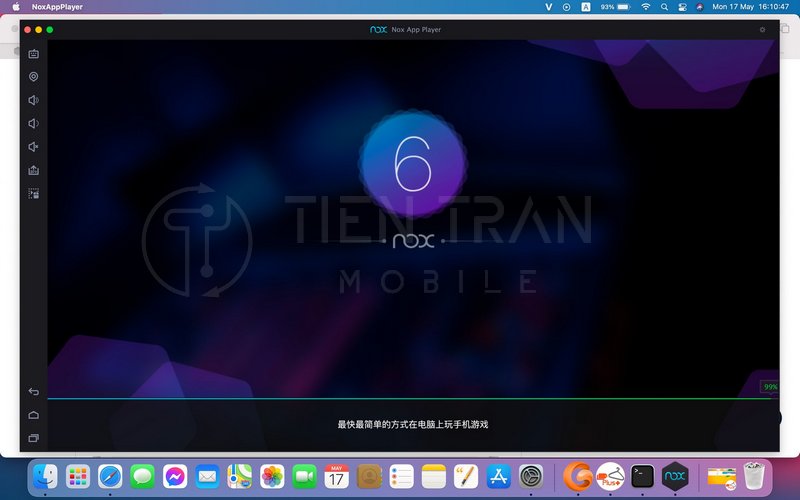Open App Store from the Dock
800x500 pixels.
coord(498,477)
